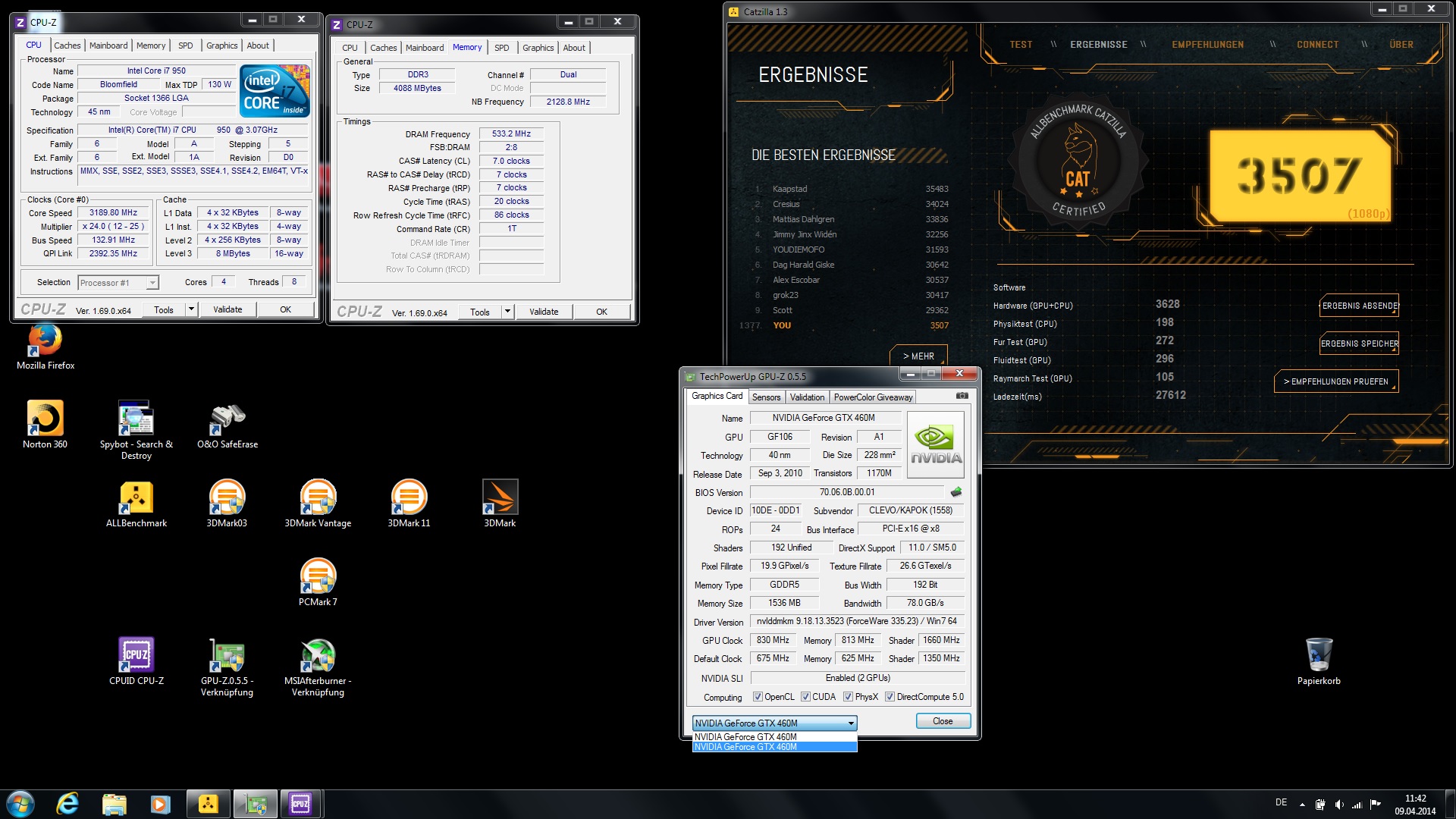Open the Windows Start menu
The height and width of the screenshot is (819, 1456).
click(x=20, y=804)
